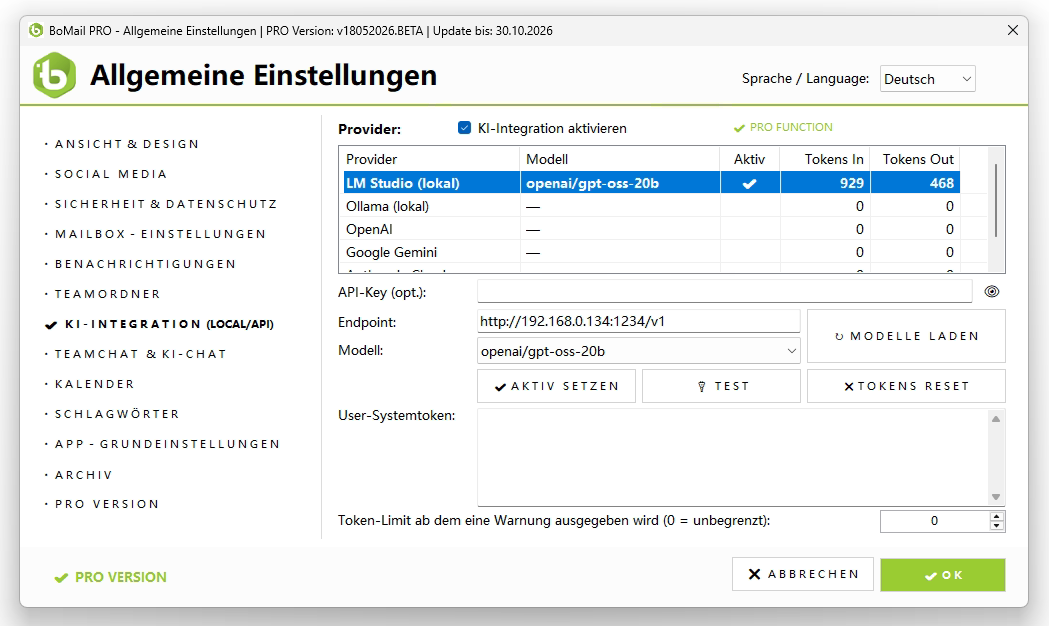Click the BoMail logo in header

pos(54,75)
